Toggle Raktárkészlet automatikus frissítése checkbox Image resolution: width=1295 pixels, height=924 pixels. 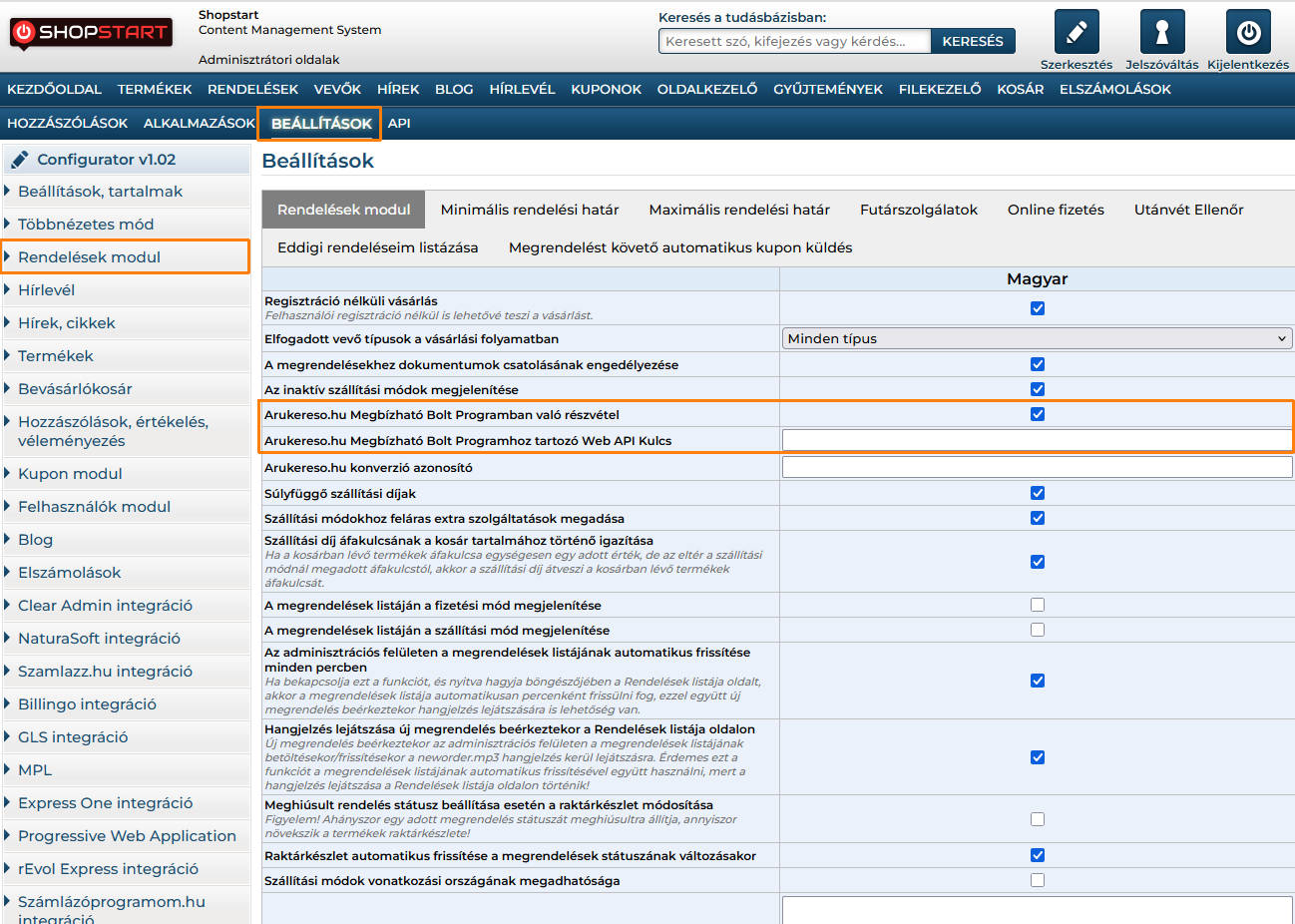coord(1038,855)
